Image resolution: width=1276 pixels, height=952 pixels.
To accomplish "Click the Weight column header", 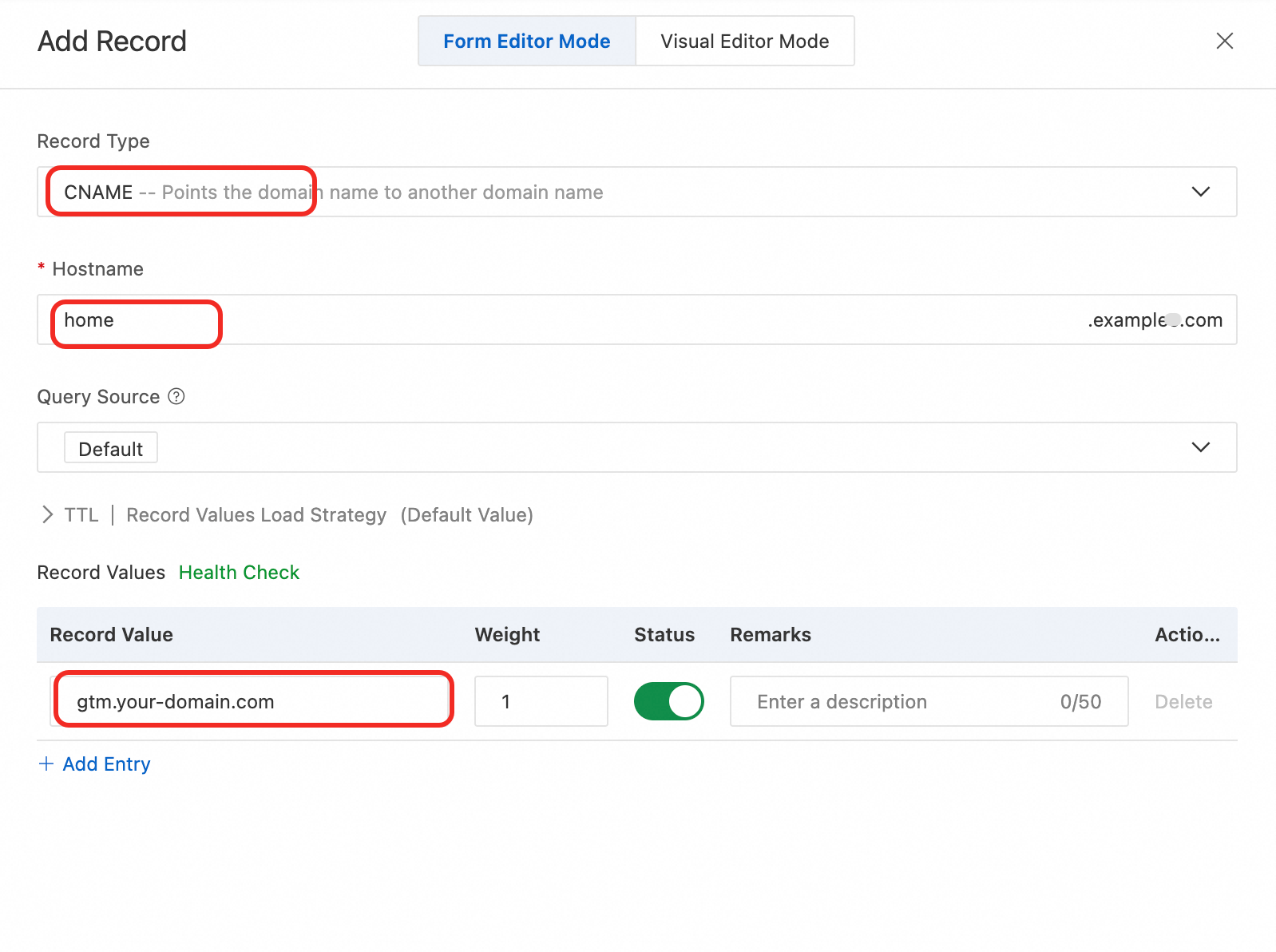I will coord(507,635).
